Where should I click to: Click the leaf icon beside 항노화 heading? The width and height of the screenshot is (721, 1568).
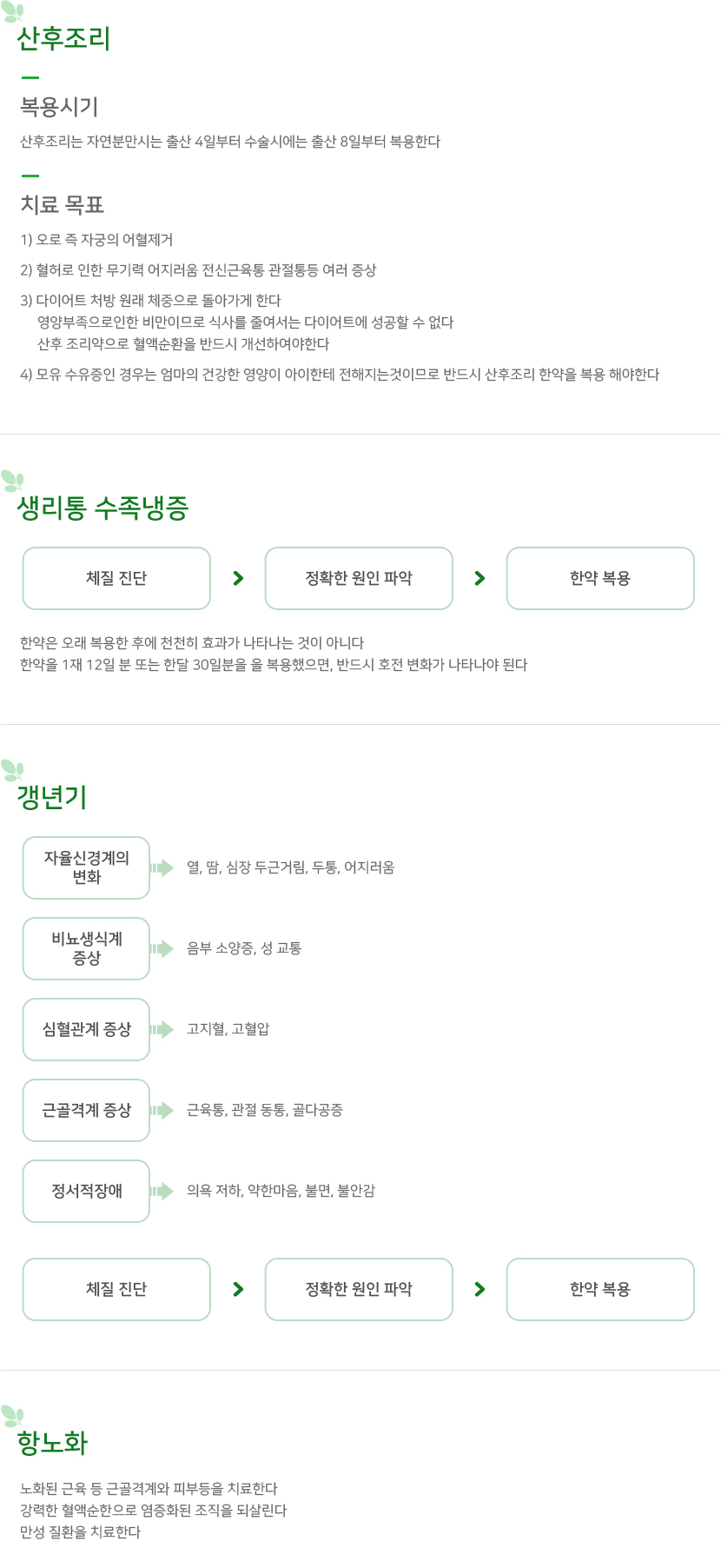(x=12, y=1416)
